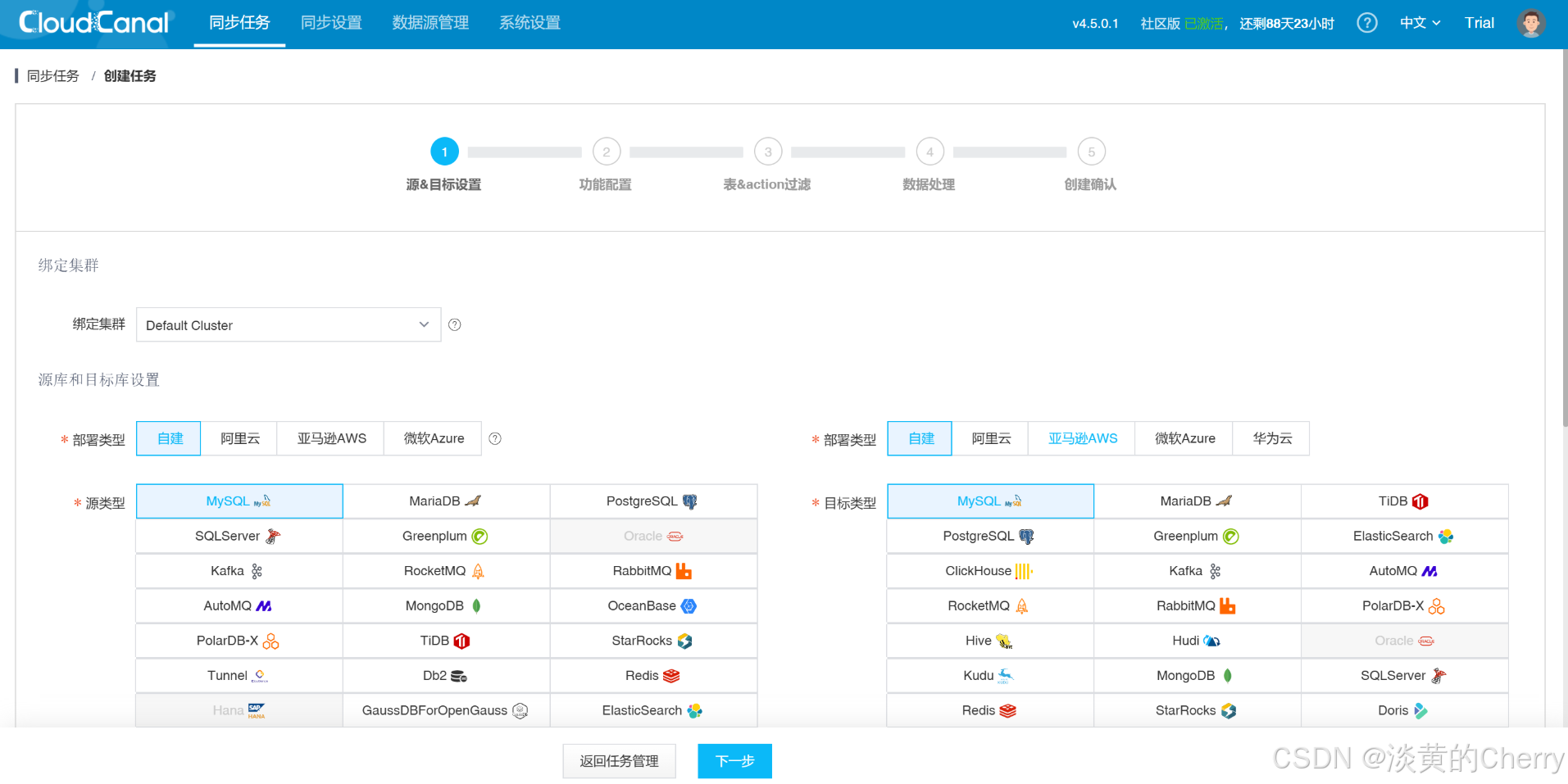Pick AutoMQ as target type
This screenshot has width=1568, height=784.
click(1405, 571)
